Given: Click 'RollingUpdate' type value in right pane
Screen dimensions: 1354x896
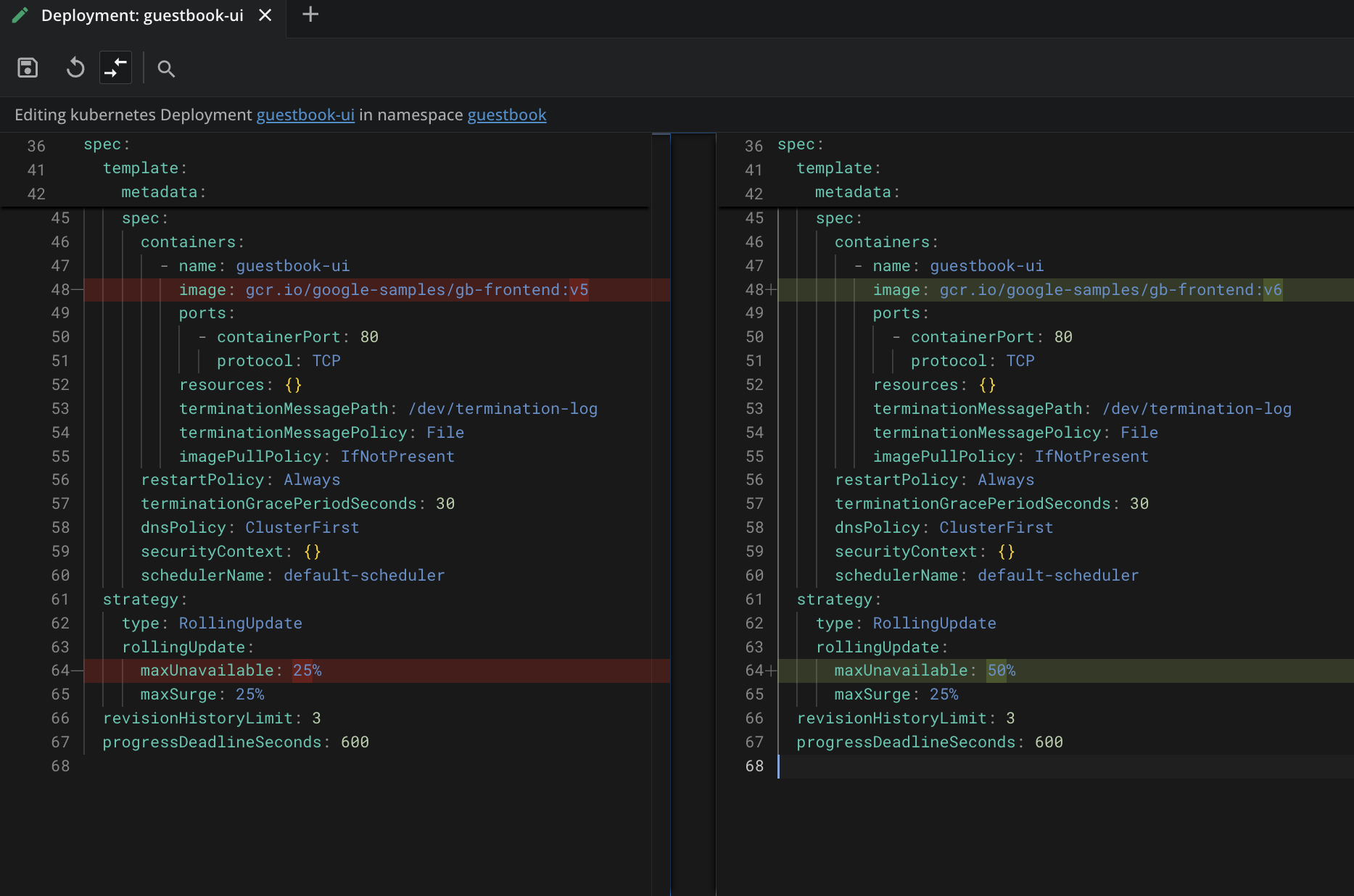Looking at the screenshot, I should coord(934,623).
